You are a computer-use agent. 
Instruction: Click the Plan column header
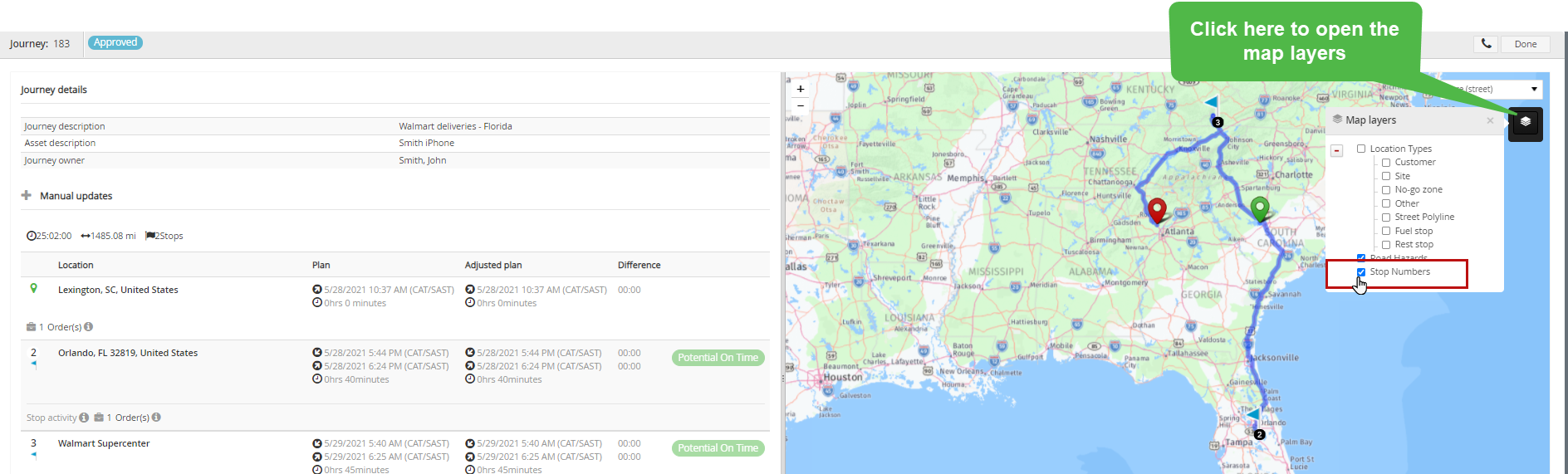click(321, 265)
